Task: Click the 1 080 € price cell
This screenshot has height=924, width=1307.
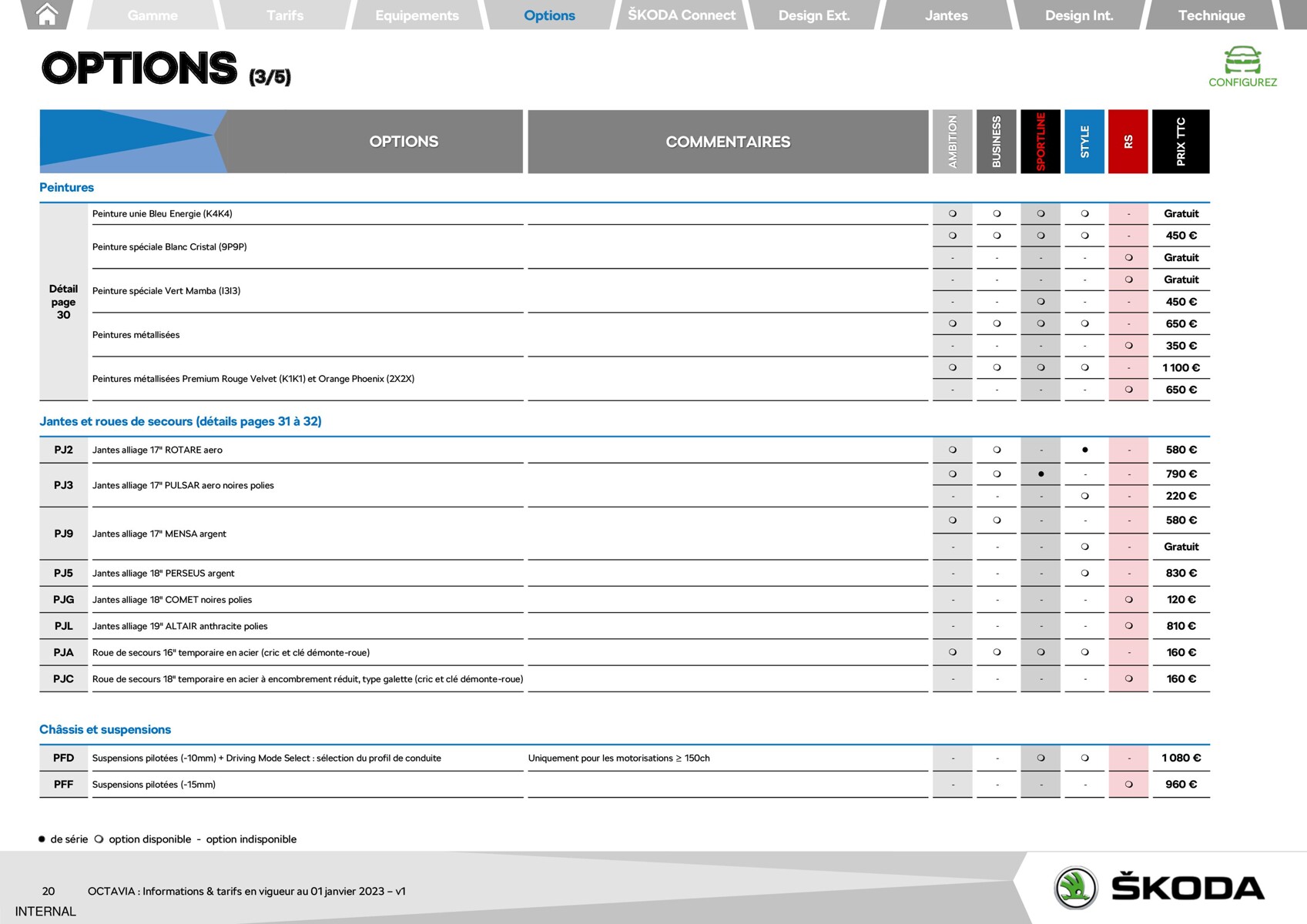Action: 1181,758
